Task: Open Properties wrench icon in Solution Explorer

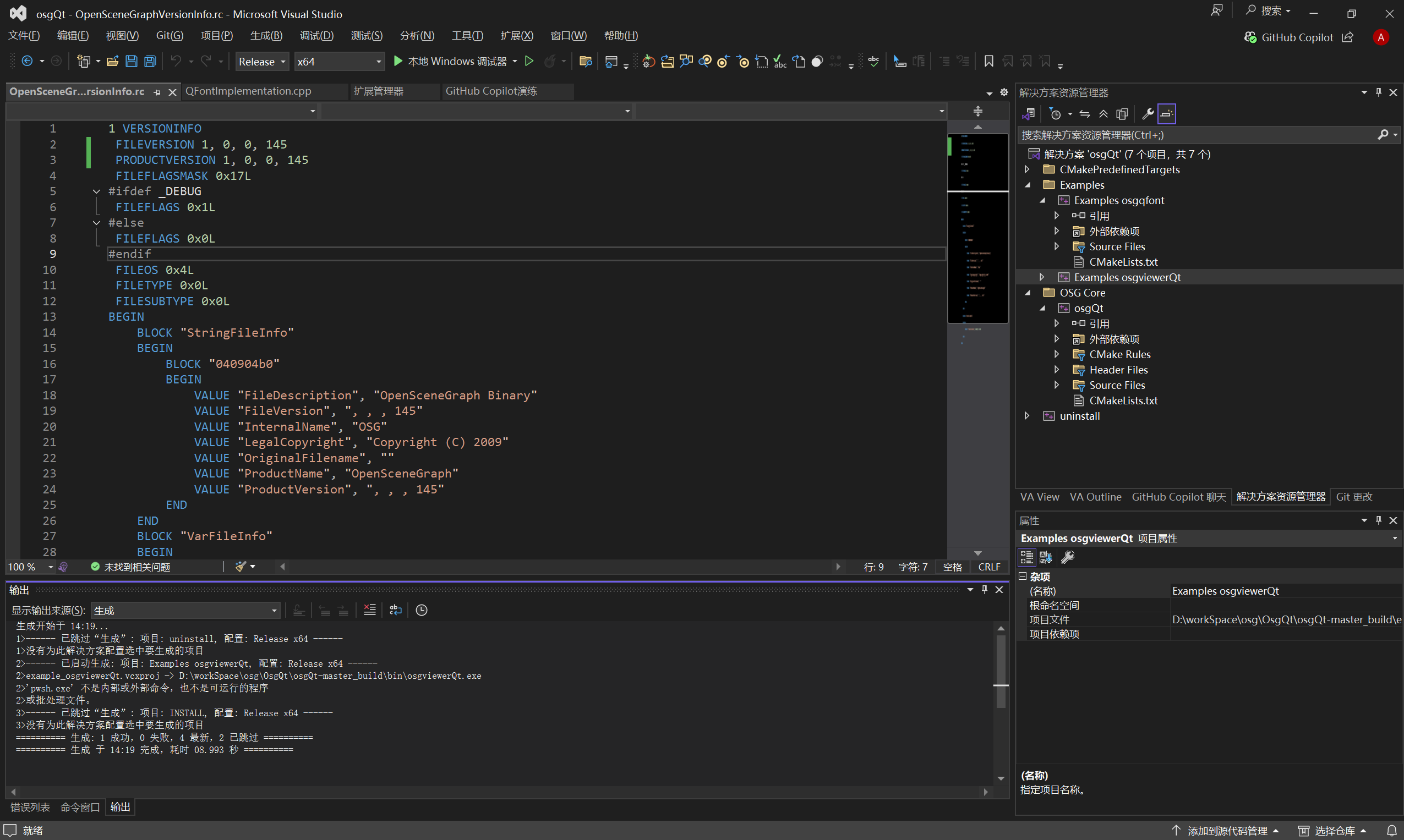Action: [1148, 114]
